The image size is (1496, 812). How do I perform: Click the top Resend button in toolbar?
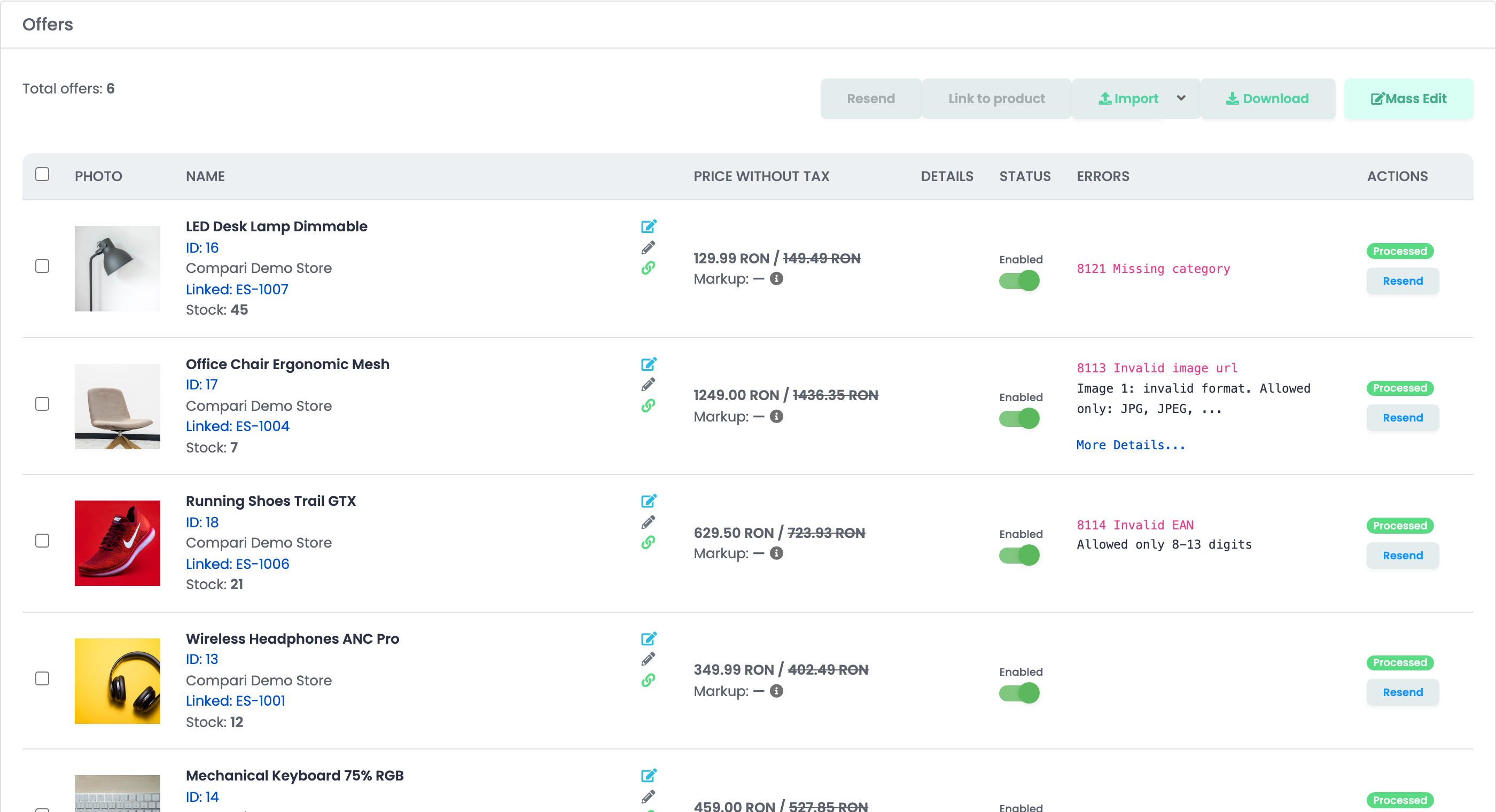click(870, 99)
